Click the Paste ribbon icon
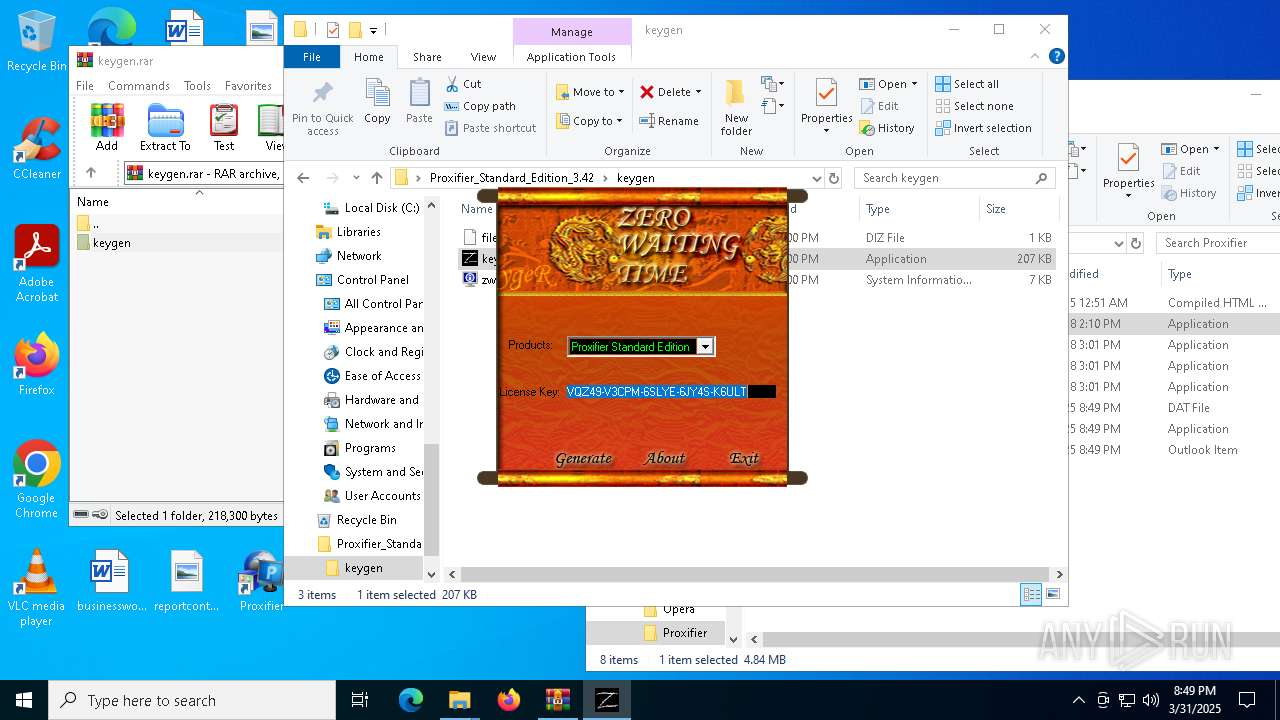 [419, 102]
